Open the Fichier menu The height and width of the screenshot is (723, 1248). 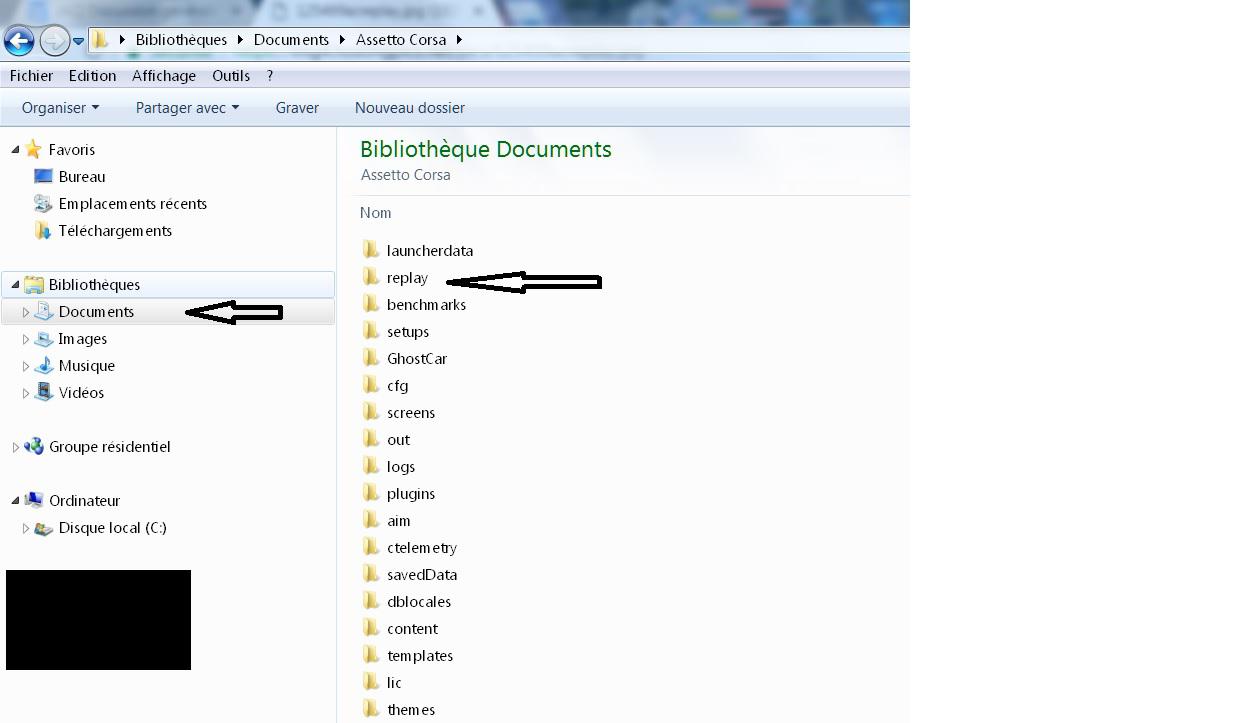coord(31,76)
